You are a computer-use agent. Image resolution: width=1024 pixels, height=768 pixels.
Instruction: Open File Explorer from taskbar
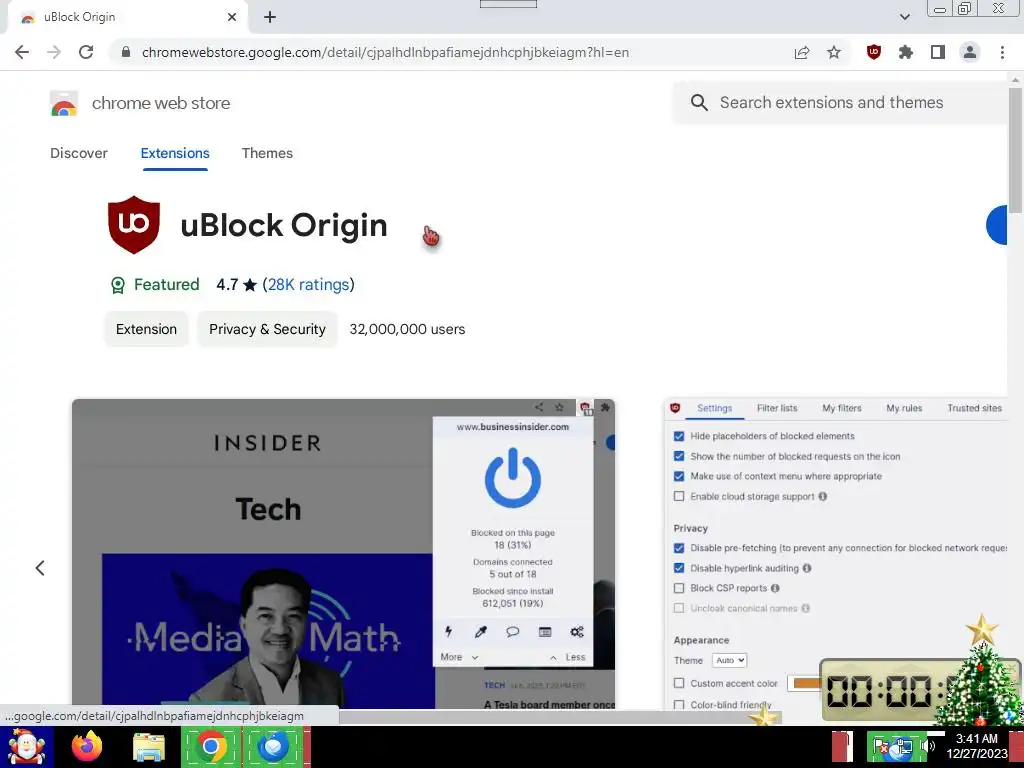(149, 748)
